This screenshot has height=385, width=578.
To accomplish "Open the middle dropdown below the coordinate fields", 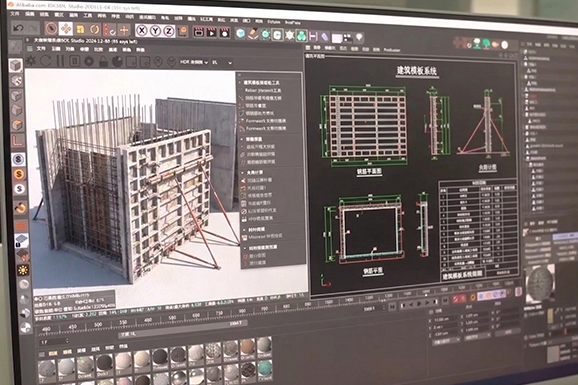I will tap(477, 337).
